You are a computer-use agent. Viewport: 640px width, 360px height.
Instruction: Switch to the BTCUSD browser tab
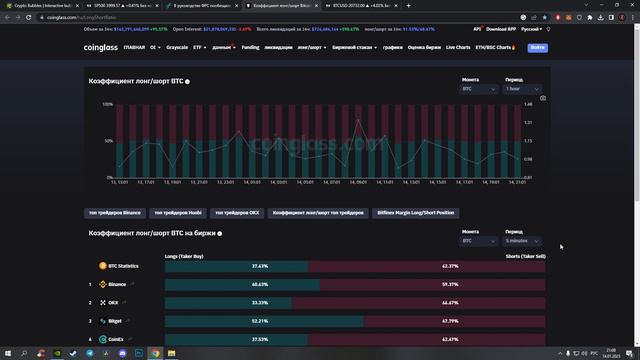click(x=361, y=6)
